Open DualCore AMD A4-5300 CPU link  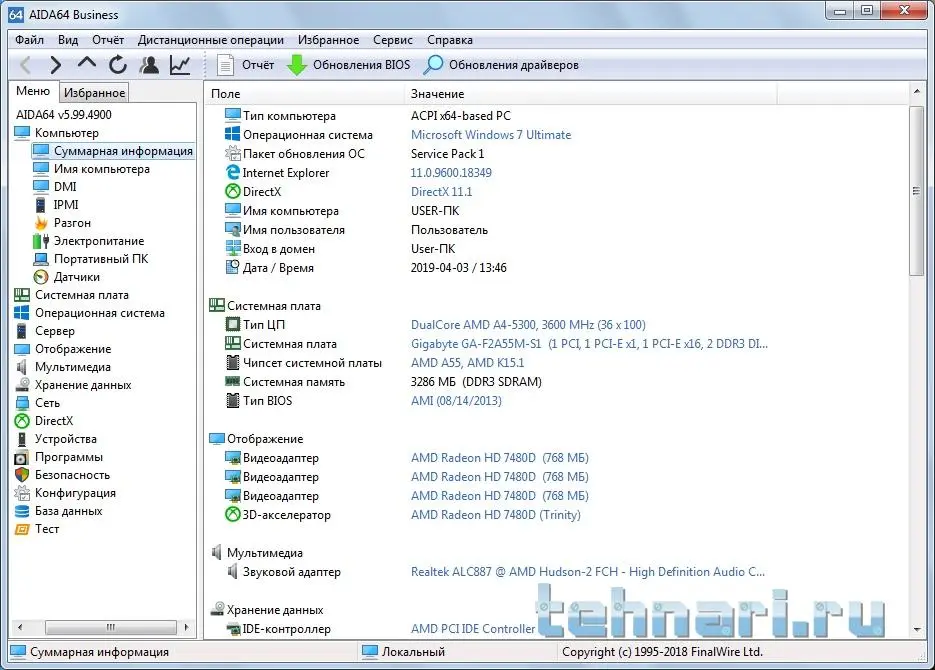tap(528, 325)
